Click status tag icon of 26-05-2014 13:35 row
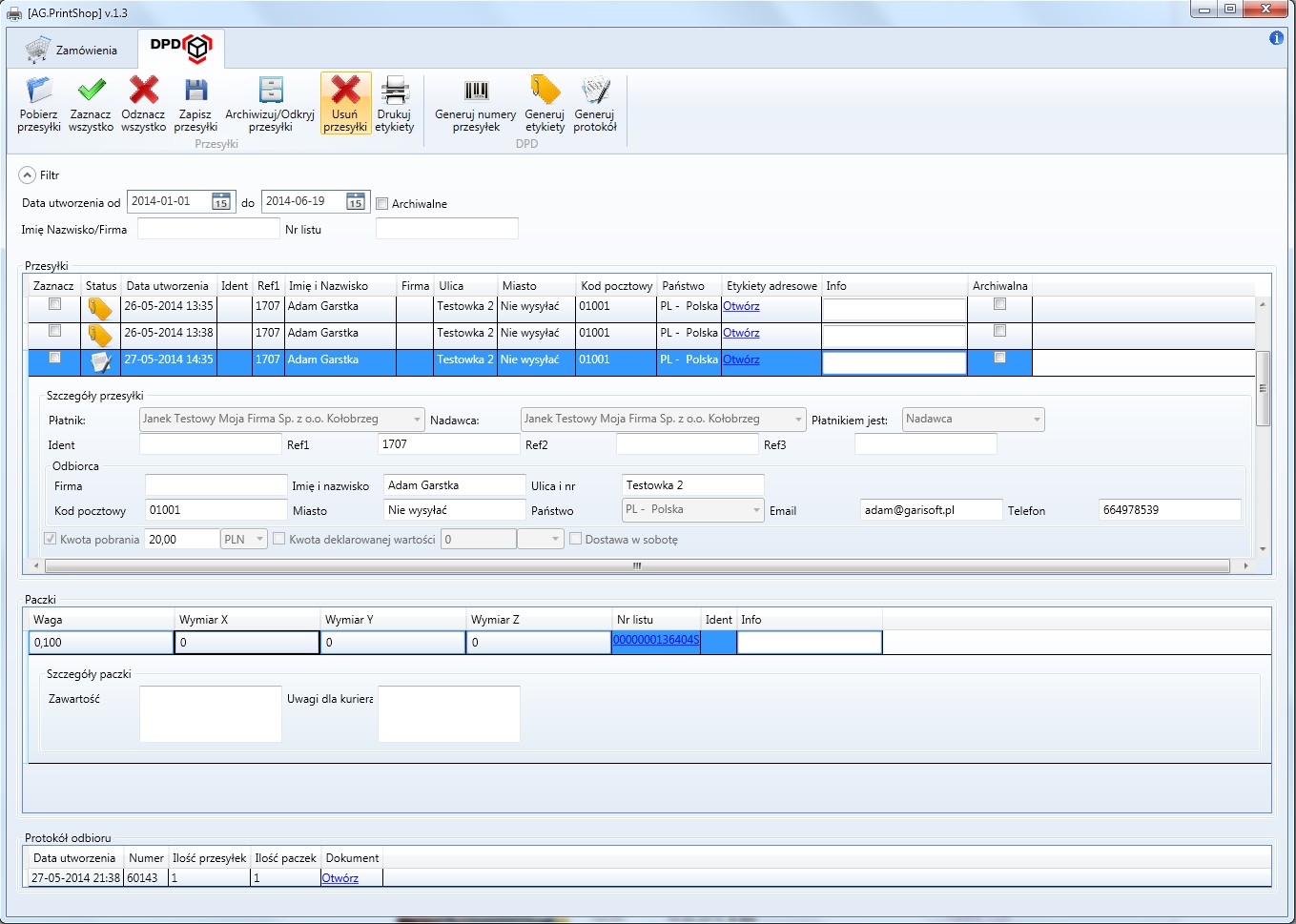Viewport: 1296px width, 924px height. point(99,308)
